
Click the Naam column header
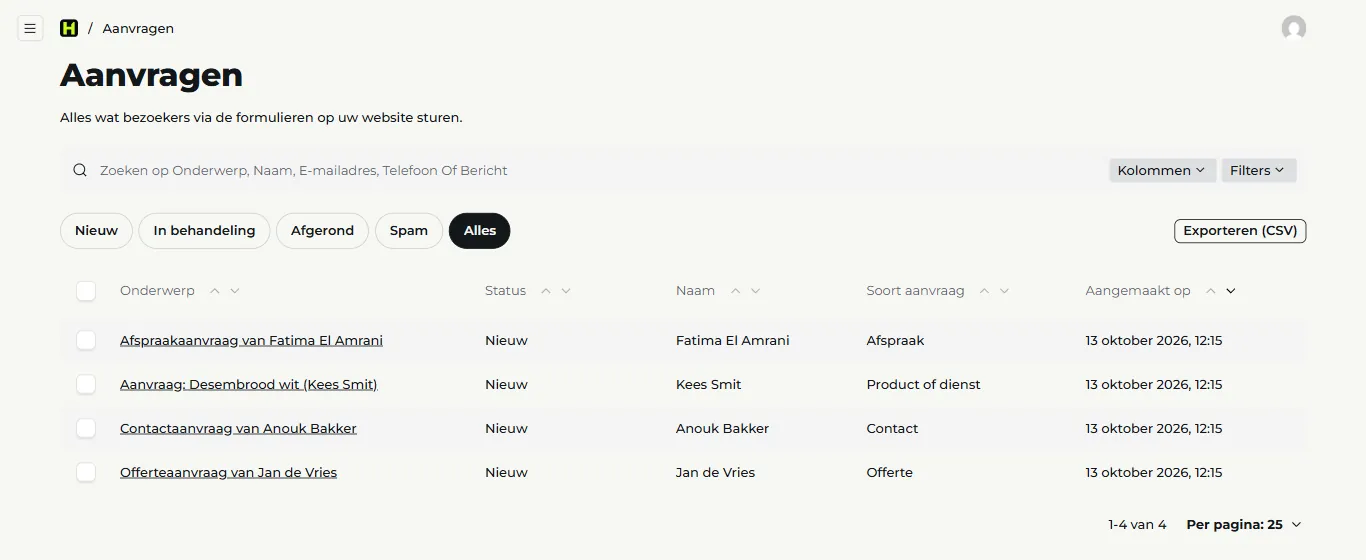click(x=695, y=291)
